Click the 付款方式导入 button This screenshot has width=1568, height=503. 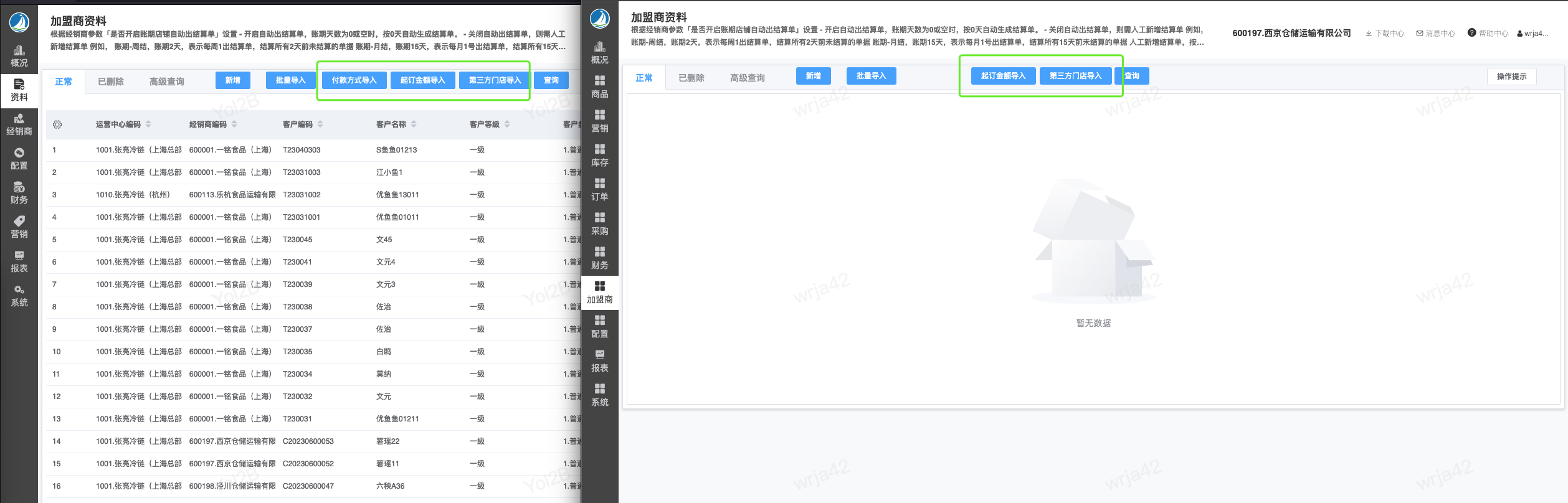[x=354, y=80]
